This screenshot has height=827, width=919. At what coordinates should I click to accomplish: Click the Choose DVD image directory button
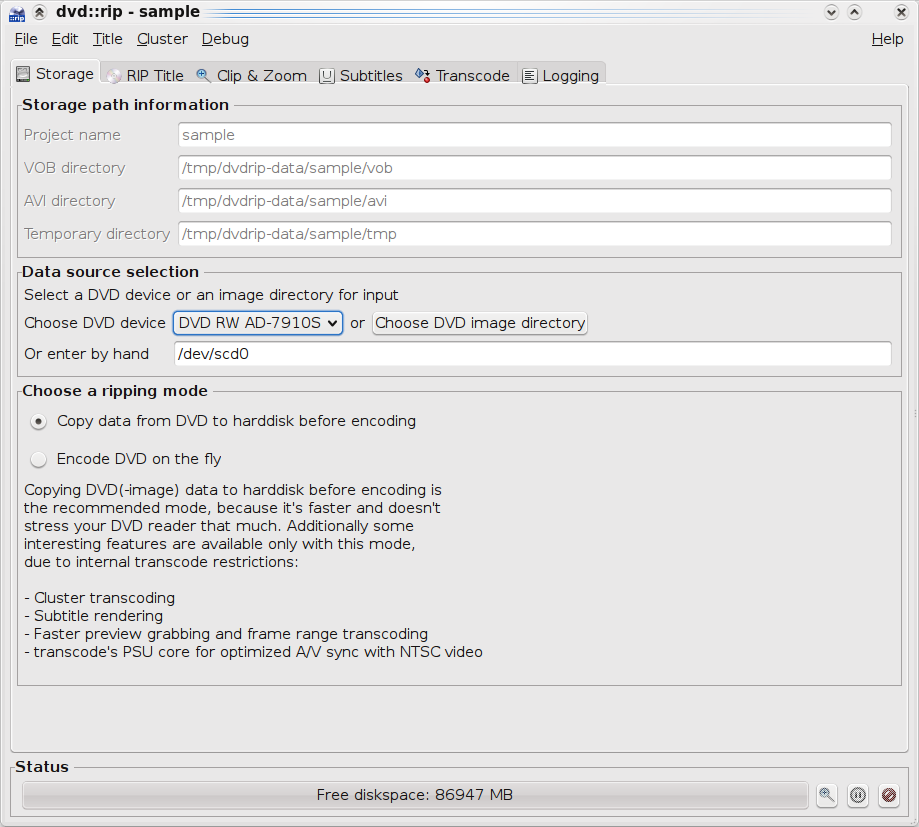click(480, 323)
